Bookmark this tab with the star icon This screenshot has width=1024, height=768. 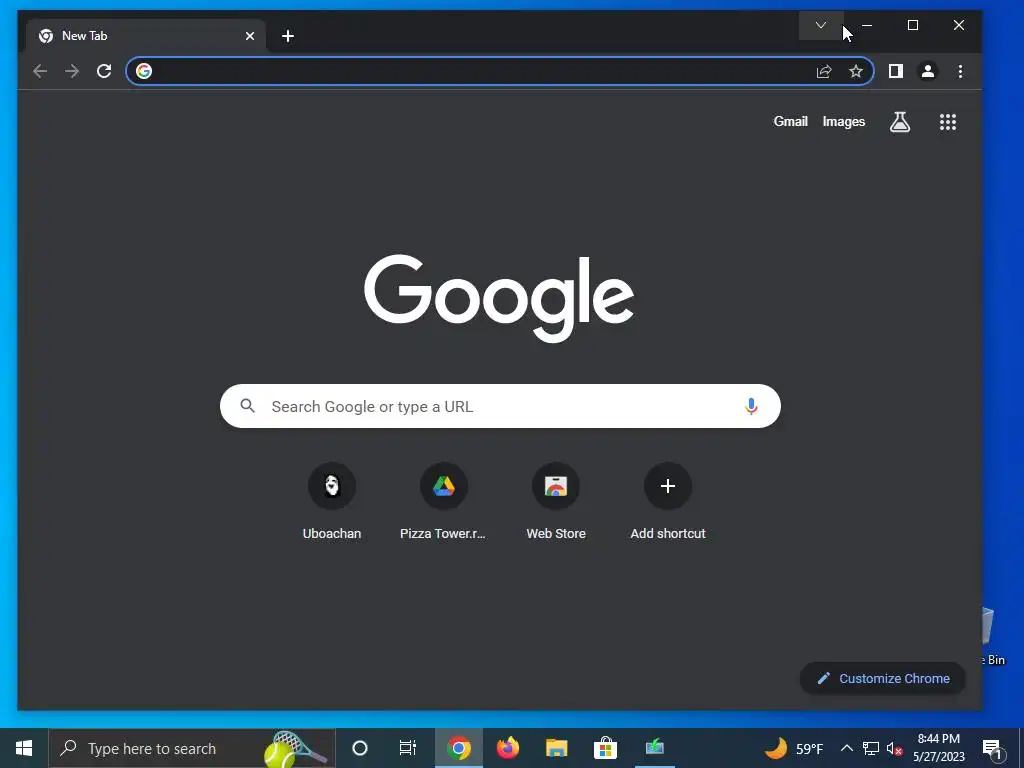pyautogui.click(x=856, y=71)
